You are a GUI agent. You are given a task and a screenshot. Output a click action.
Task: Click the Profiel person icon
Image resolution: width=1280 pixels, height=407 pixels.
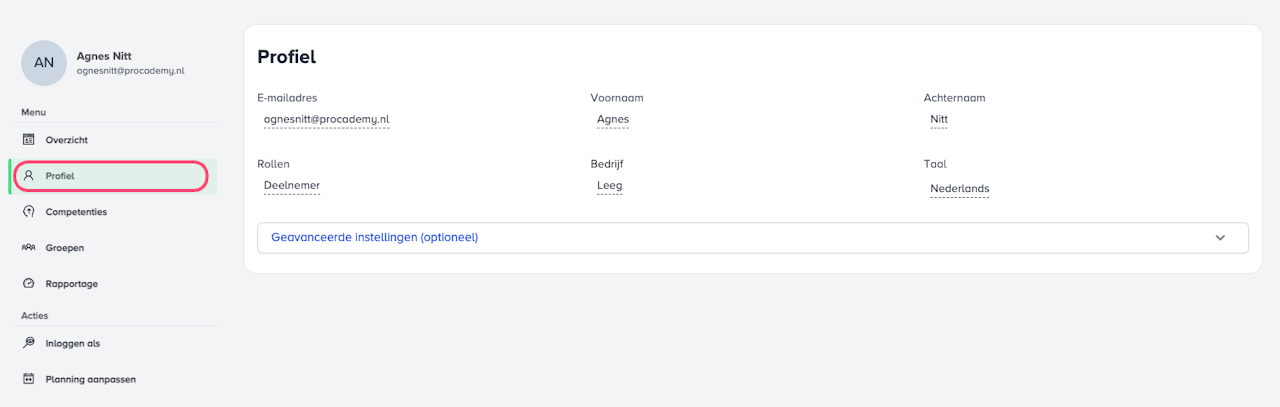(29, 176)
